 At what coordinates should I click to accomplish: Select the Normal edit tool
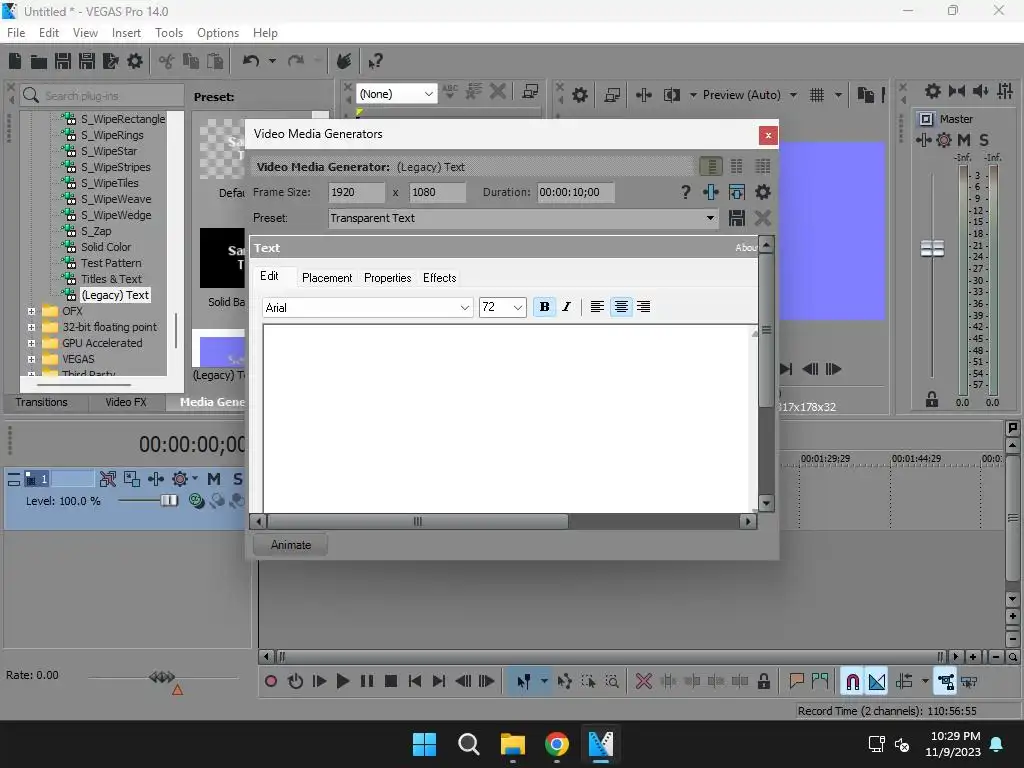click(x=524, y=682)
